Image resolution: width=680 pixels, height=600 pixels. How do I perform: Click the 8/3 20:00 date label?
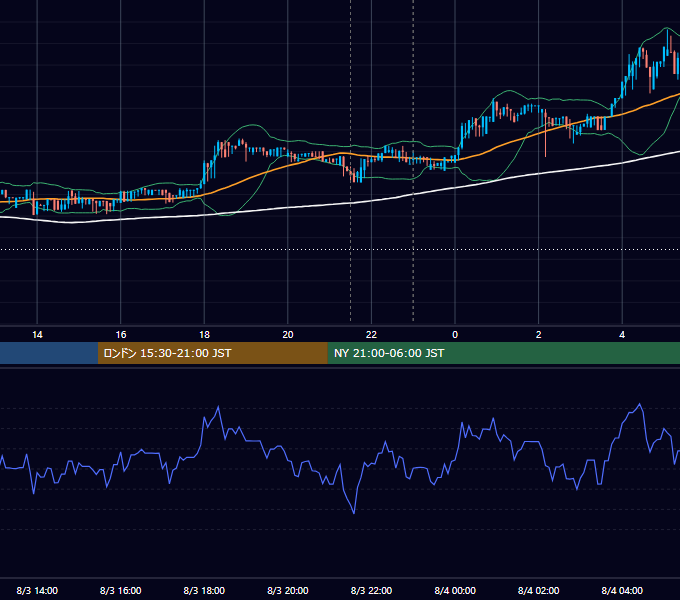[288, 590]
